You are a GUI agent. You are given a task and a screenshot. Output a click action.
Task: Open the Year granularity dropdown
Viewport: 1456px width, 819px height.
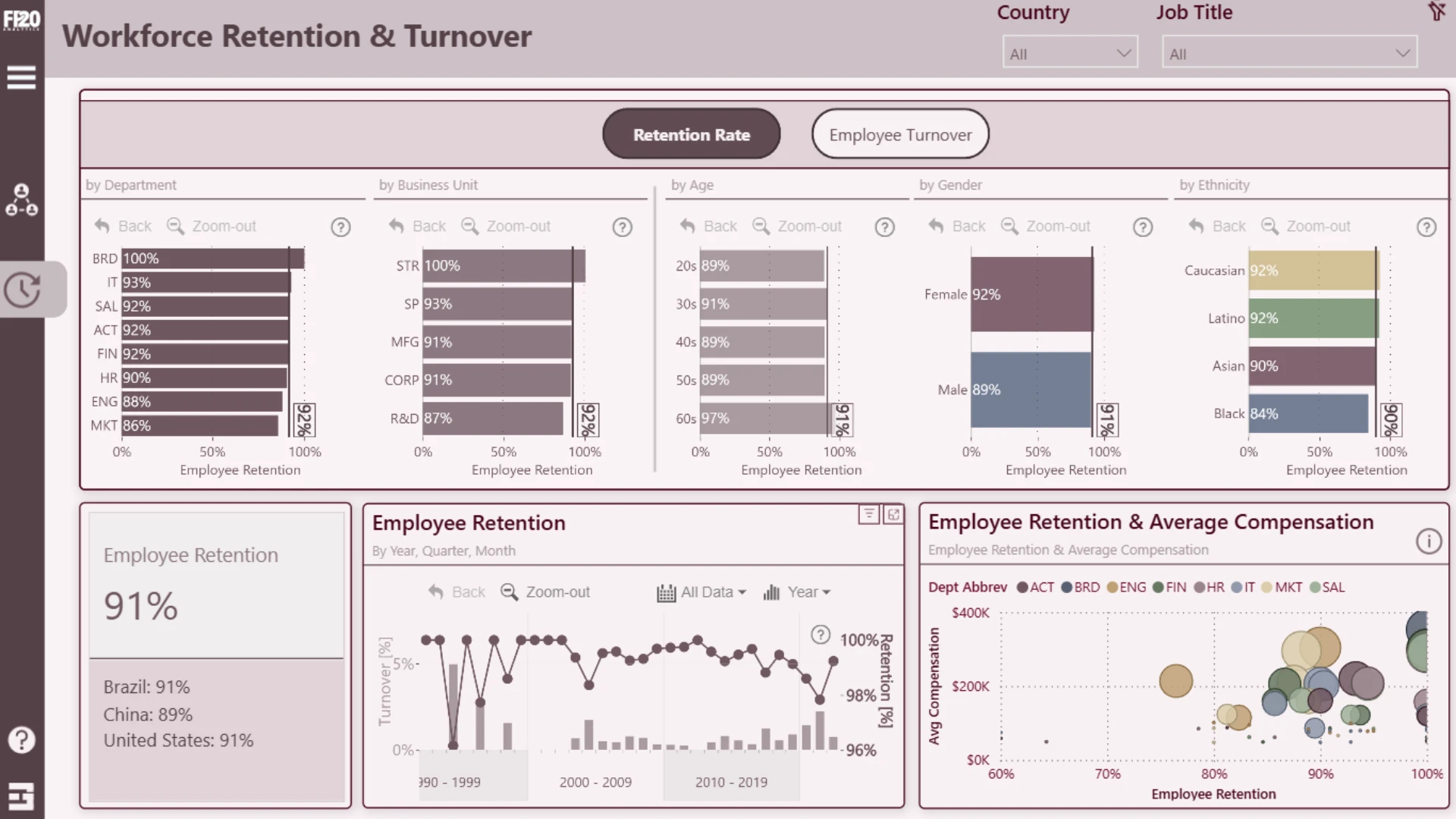797,592
